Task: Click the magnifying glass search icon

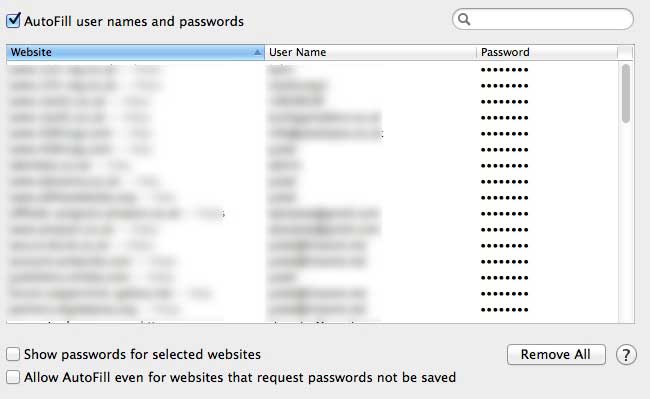Action: coord(464,19)
